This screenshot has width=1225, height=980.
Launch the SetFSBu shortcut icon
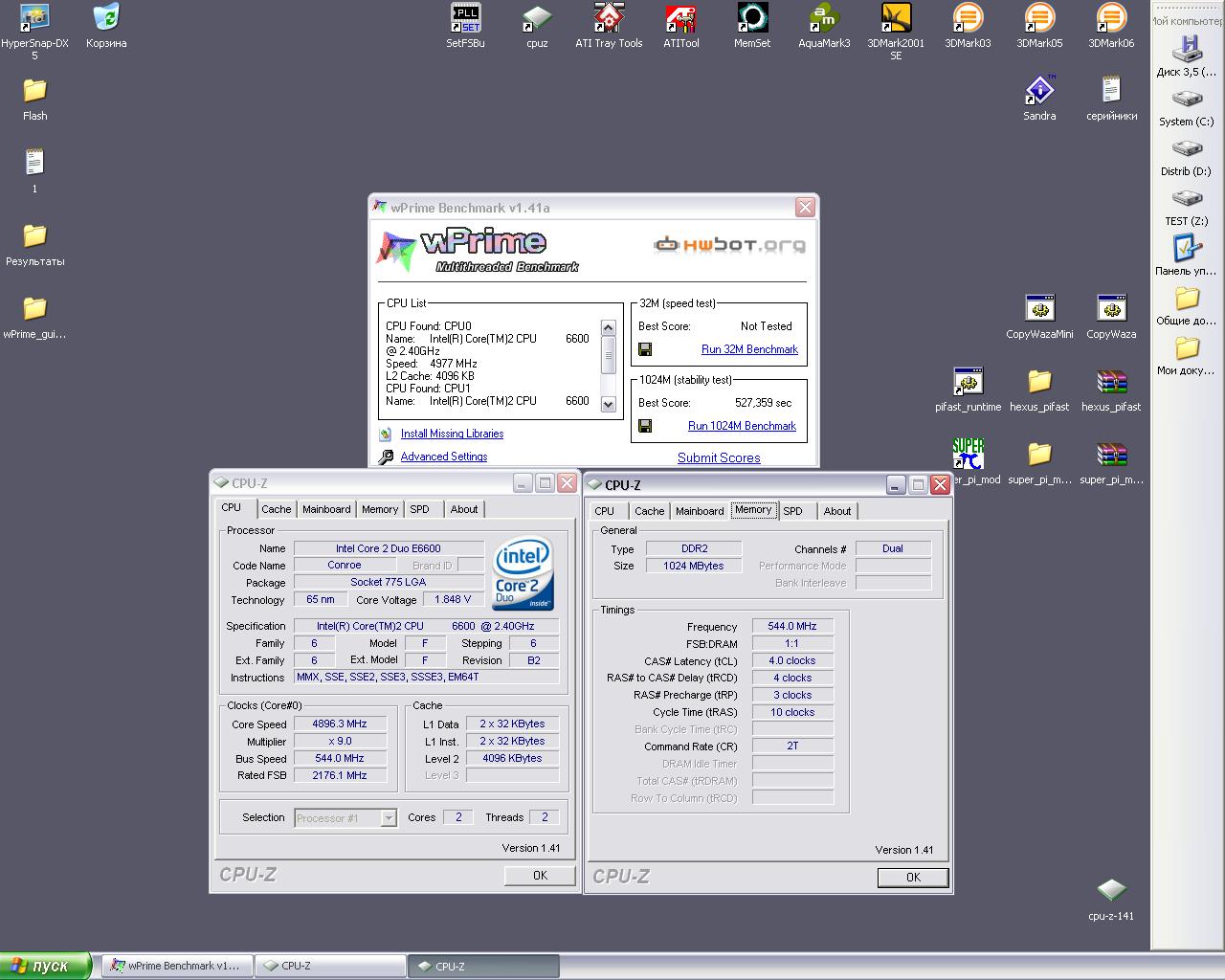point(465,17)
